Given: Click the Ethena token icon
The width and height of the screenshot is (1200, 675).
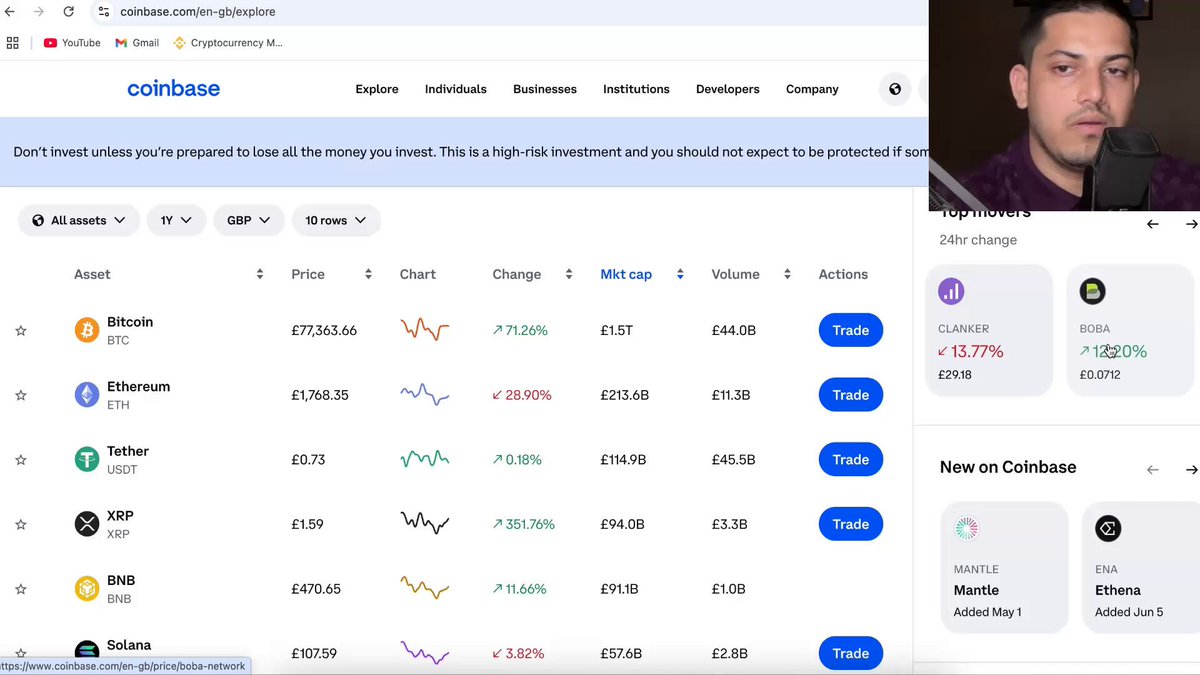Looking at the screenshot, I should pyautogui.click(x=1108, y=529).
